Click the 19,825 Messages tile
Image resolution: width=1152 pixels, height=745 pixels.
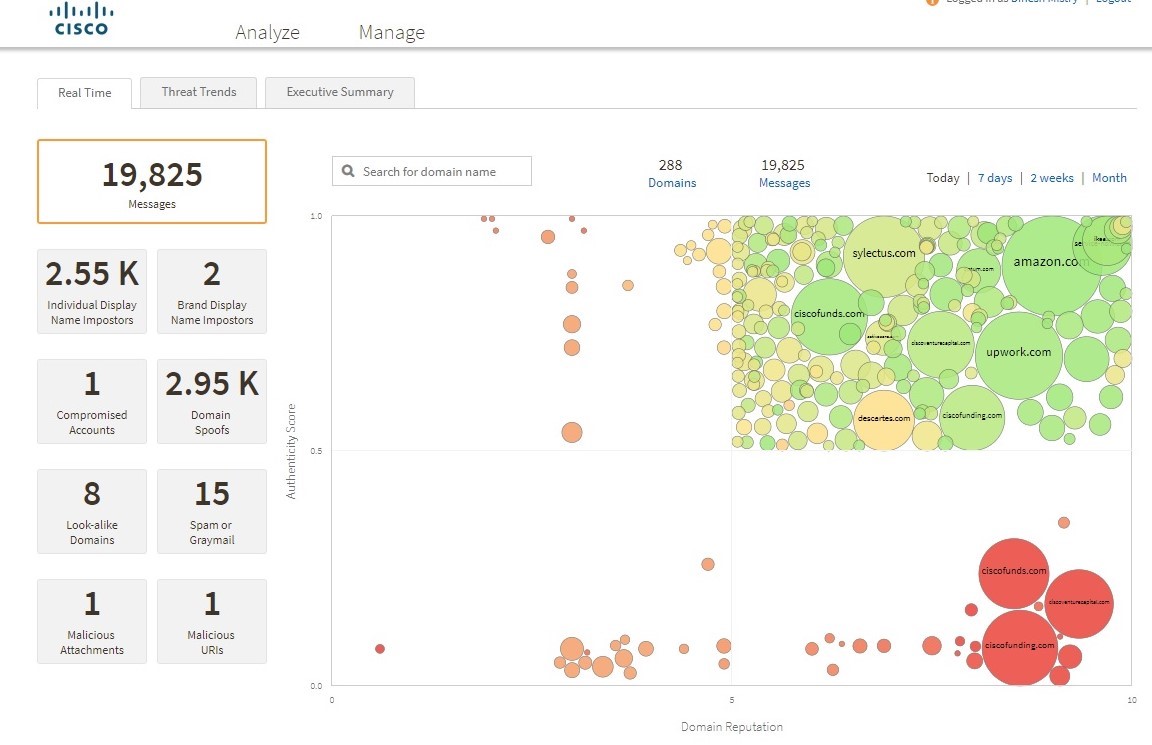(152, 181)
